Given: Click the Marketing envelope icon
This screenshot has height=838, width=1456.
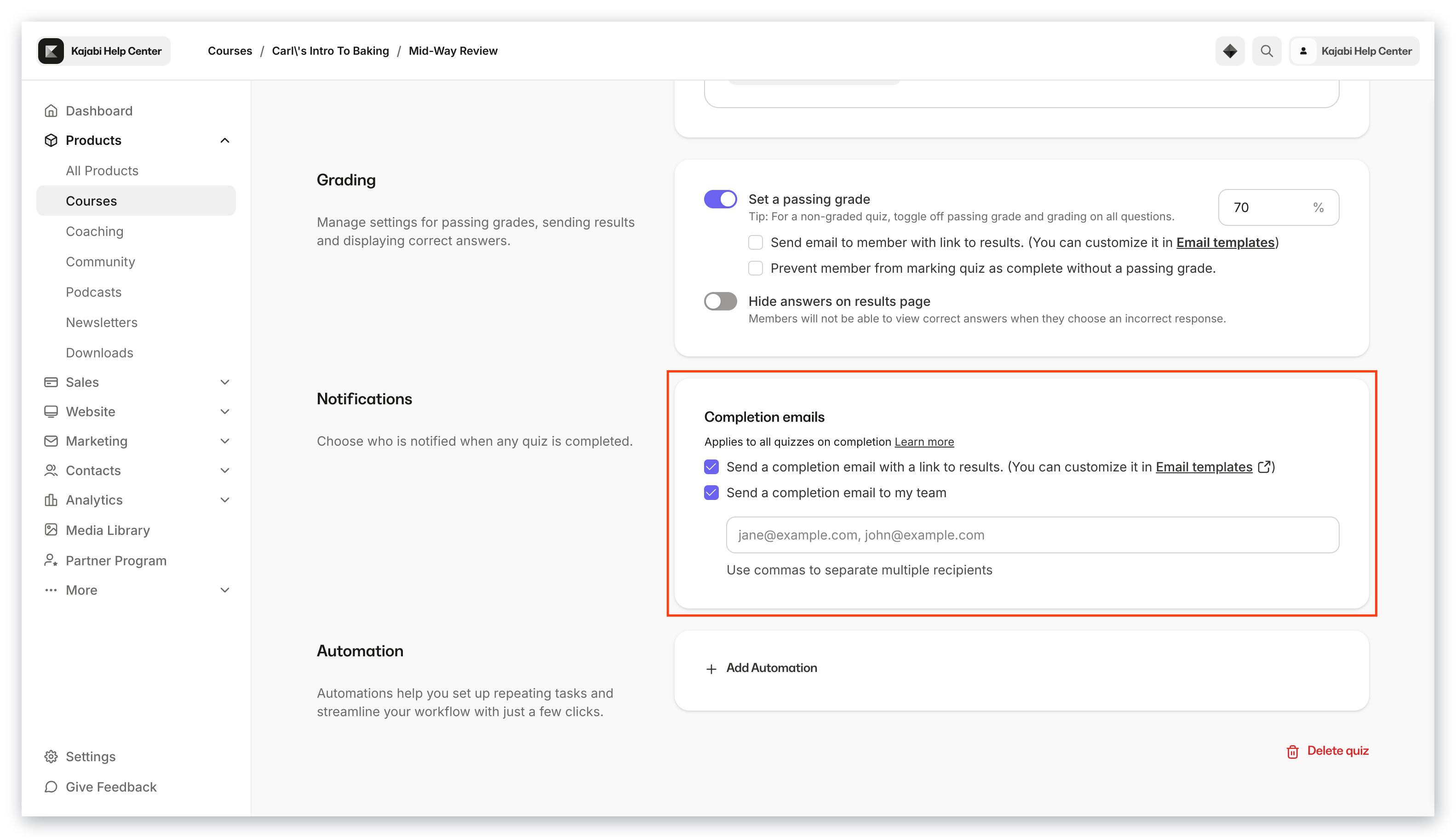Looking at the screenshot, I should (51, 441).
